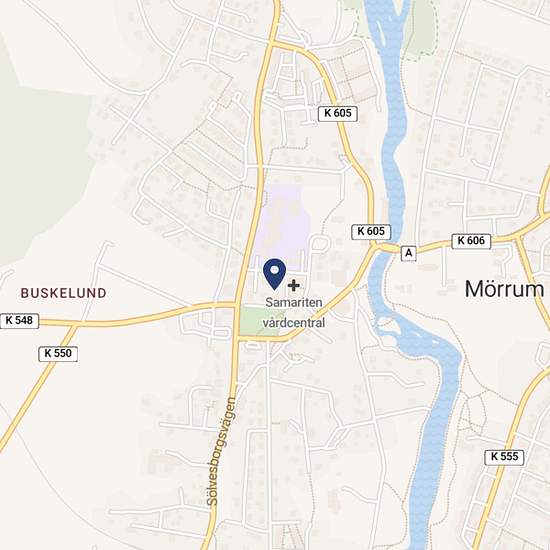Click the K 550 road shield
Viewport: 550px width, 550px height.
point(58,354)
